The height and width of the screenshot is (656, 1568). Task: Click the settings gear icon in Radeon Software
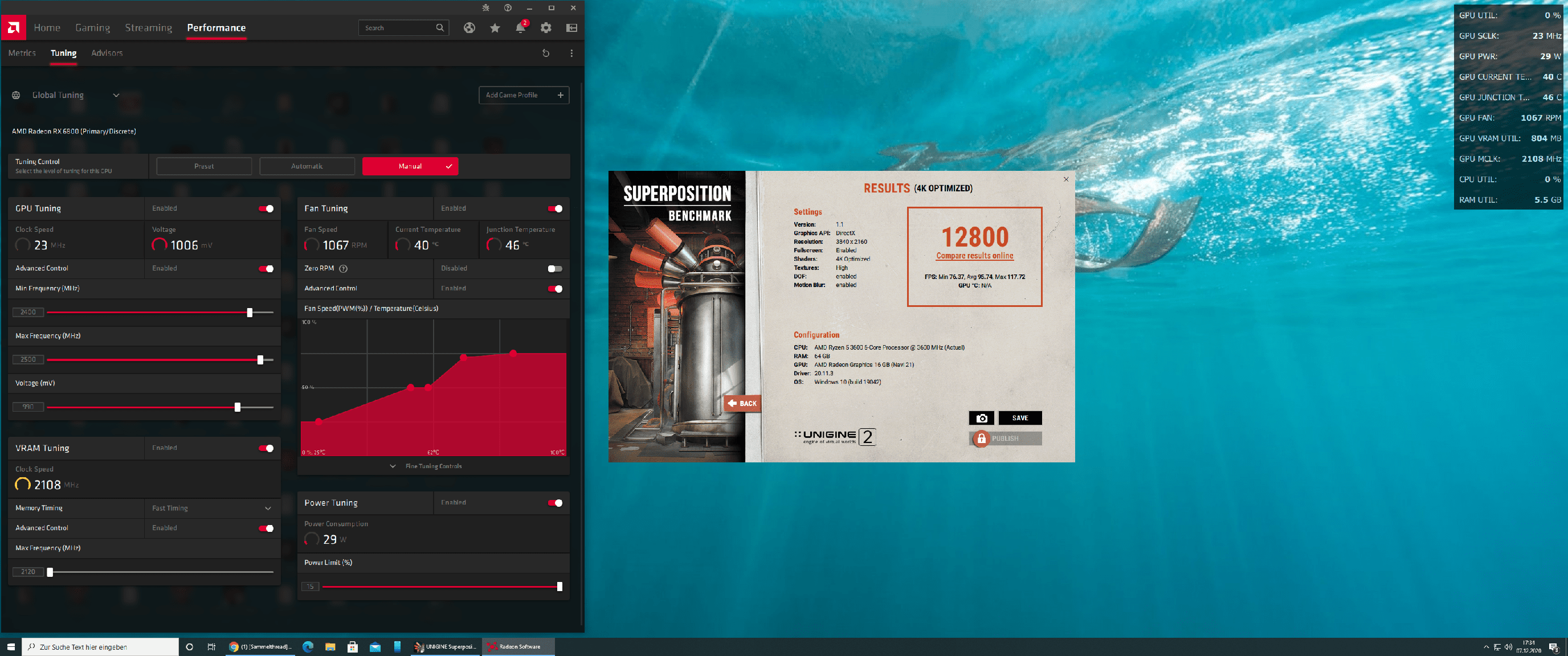coord(546,27)
